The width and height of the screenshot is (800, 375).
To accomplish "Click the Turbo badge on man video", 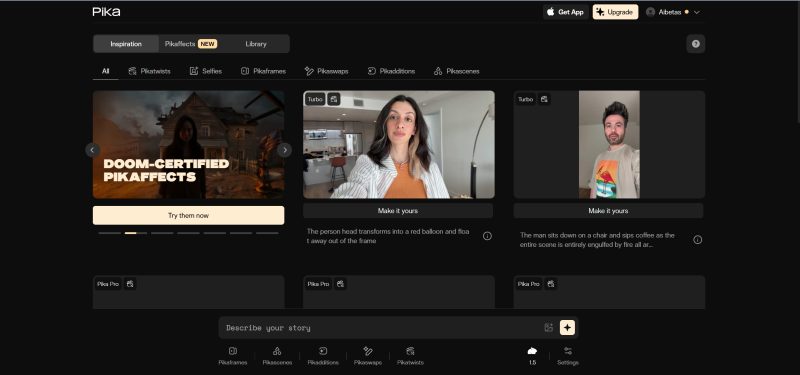I will 526,99.
